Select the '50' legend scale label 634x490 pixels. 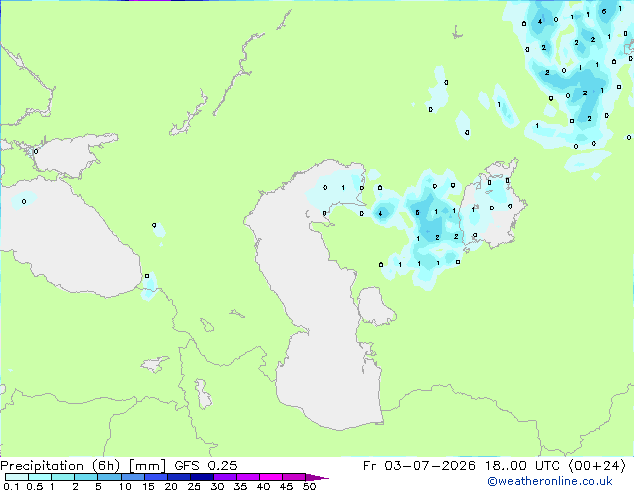[309, 486]
